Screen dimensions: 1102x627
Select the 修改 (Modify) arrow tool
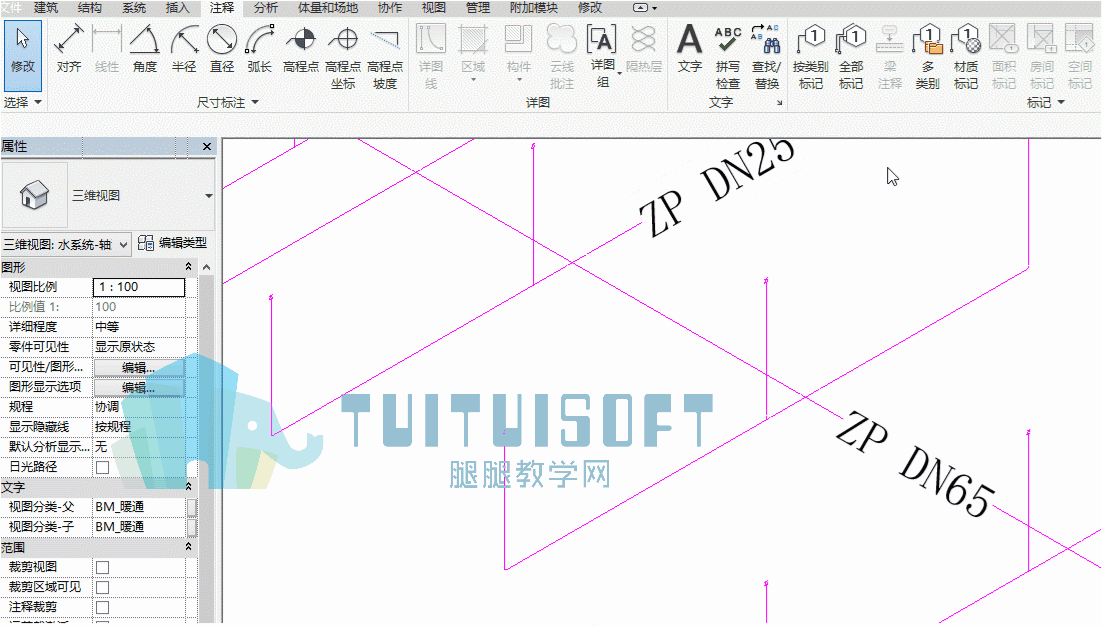pos(22,55)
